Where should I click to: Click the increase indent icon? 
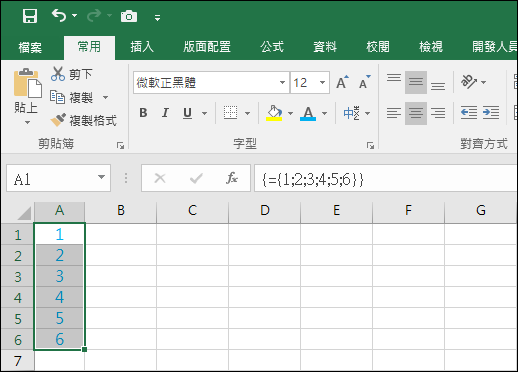(491, 113)
